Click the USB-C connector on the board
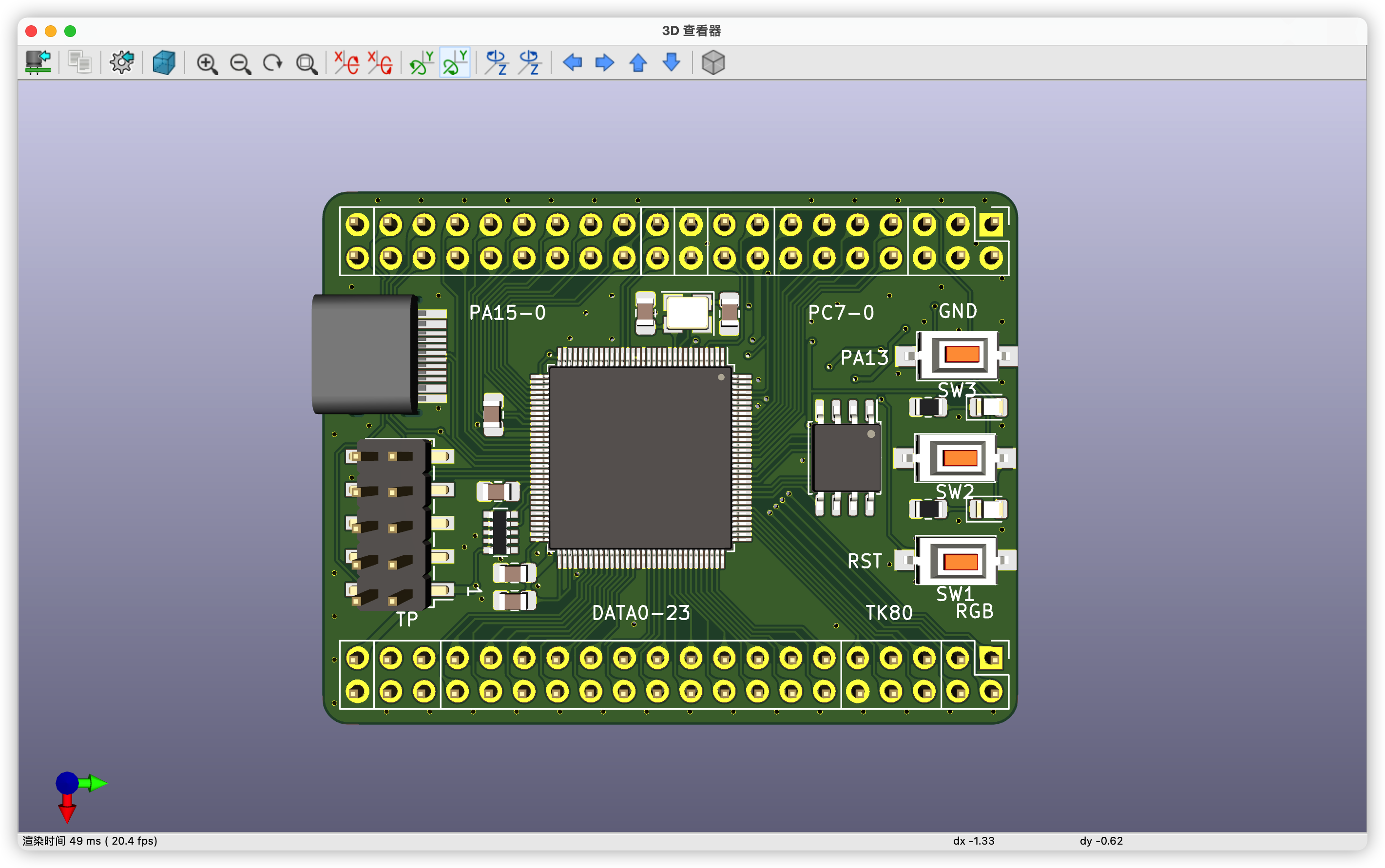 [365, 354]
